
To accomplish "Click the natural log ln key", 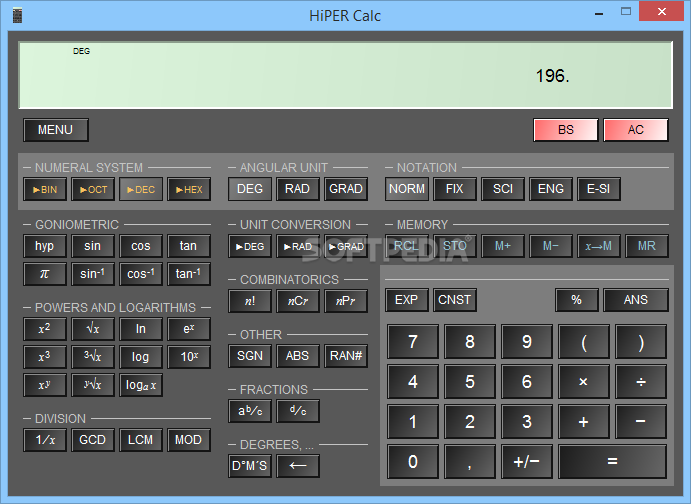I will click(x=141, y=329).
